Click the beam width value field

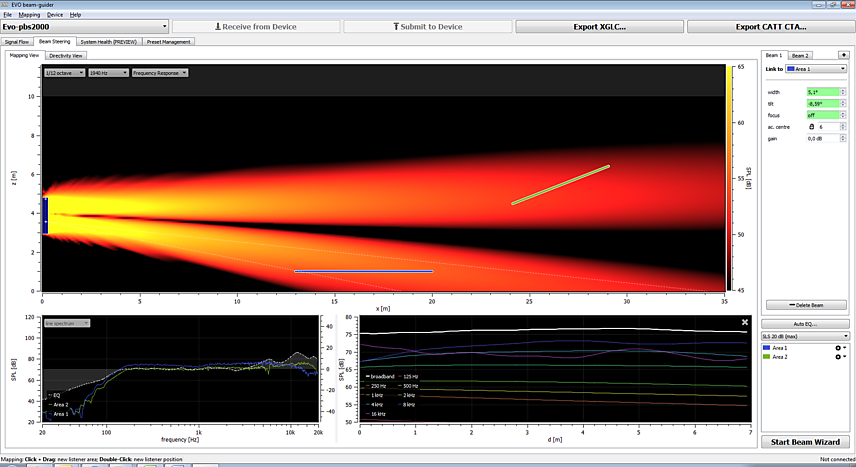click(x=823, y=92)
